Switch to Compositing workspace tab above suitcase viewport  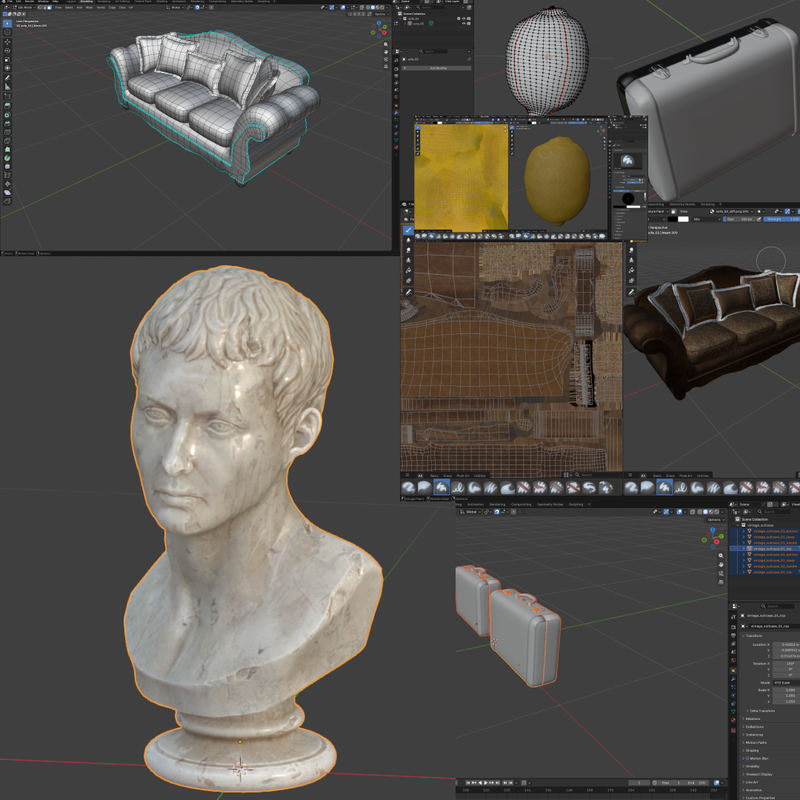521,505
